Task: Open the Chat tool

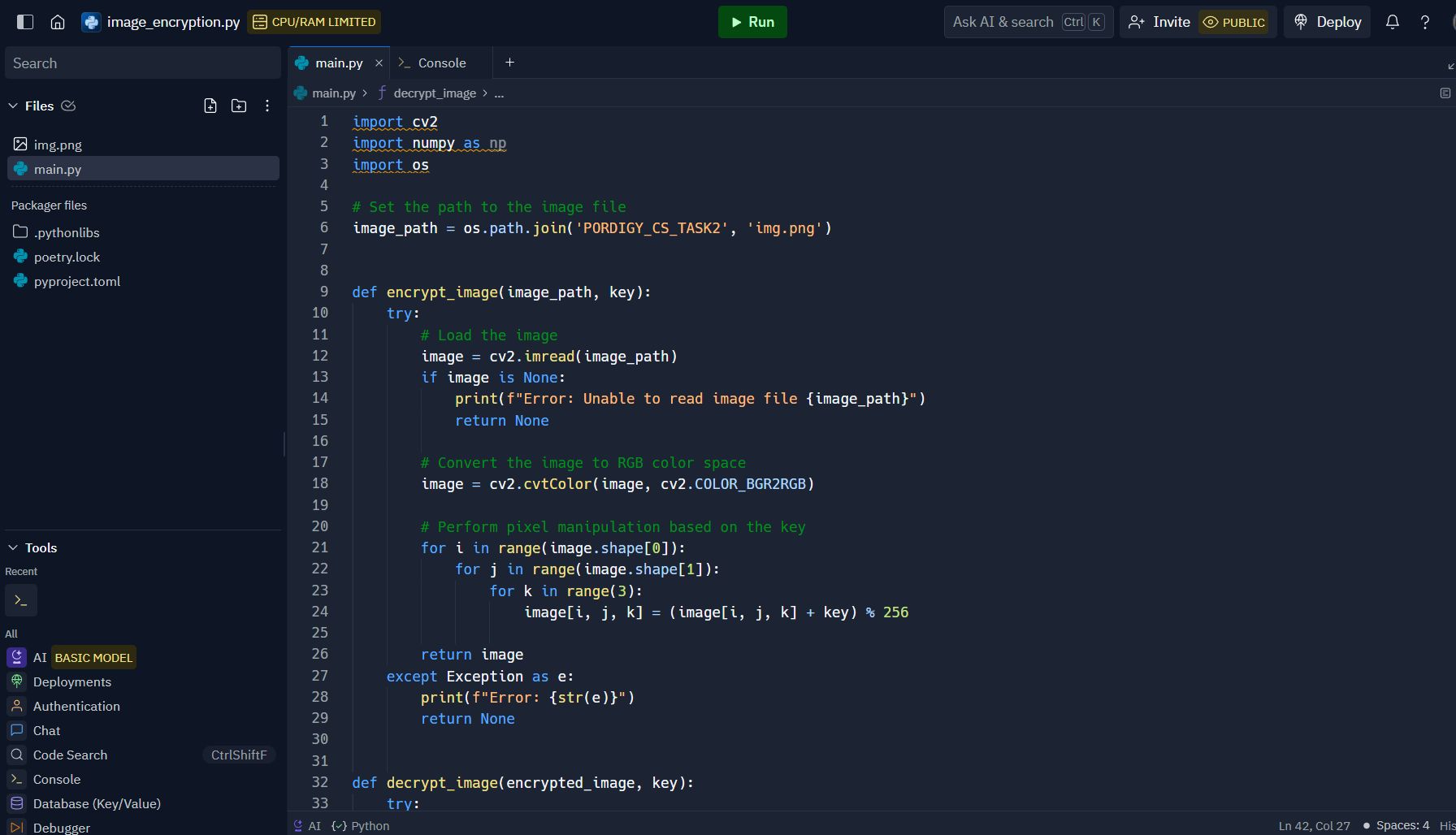Action: [46, 730]
